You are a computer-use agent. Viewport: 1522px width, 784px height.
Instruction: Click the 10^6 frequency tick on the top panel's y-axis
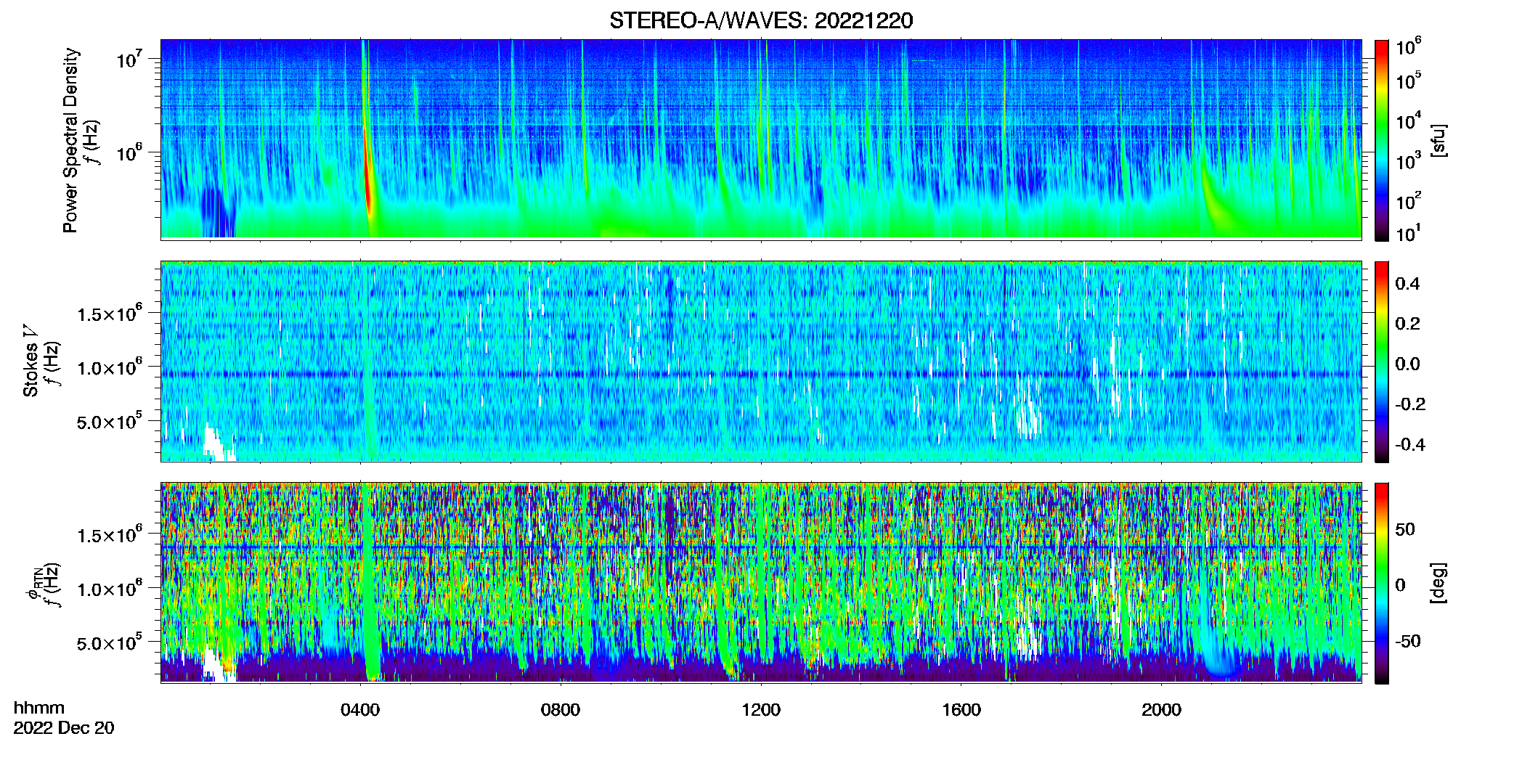pos(128,152)
